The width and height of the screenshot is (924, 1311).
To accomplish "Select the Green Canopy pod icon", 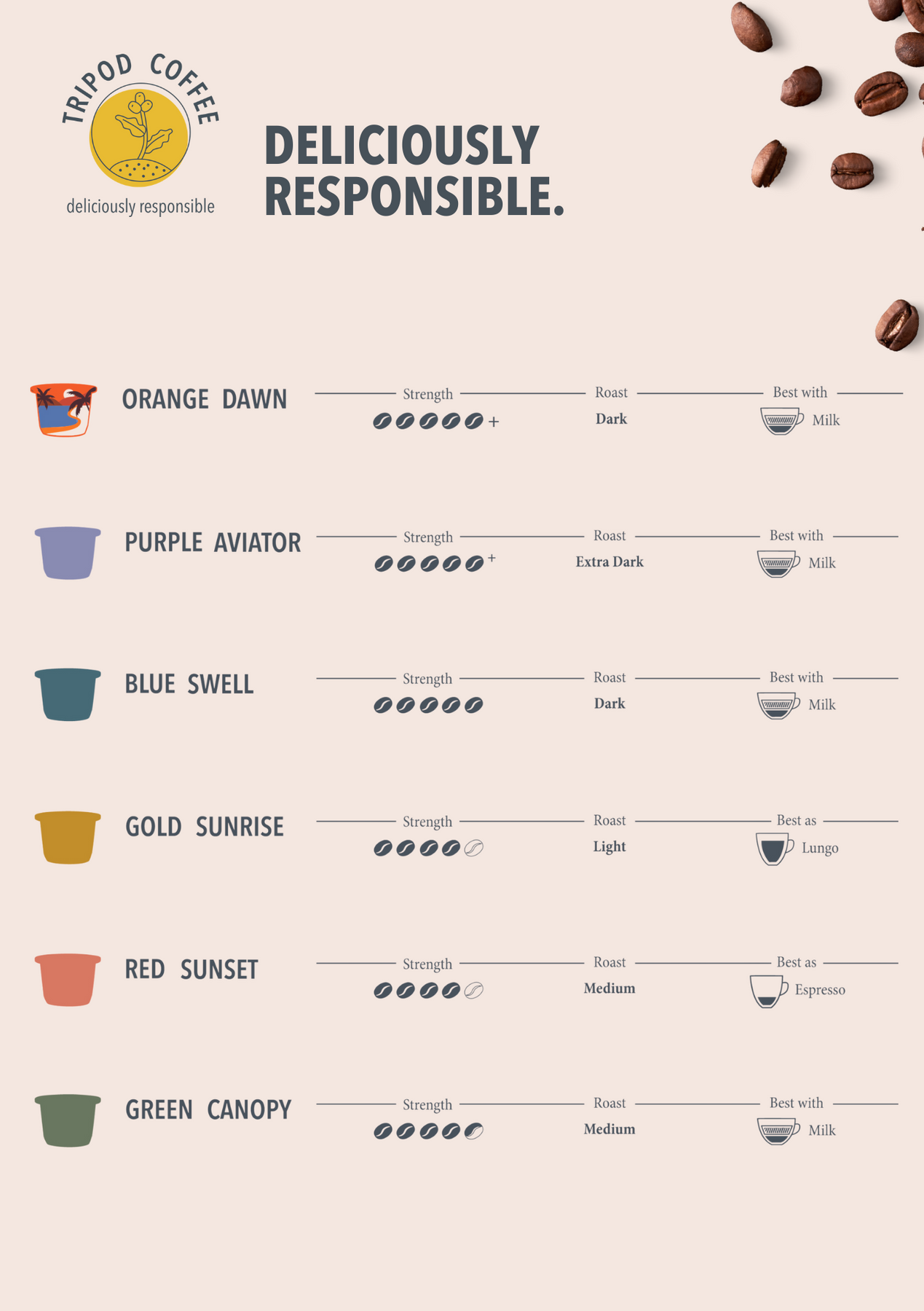I will [x=68, y=1121].
